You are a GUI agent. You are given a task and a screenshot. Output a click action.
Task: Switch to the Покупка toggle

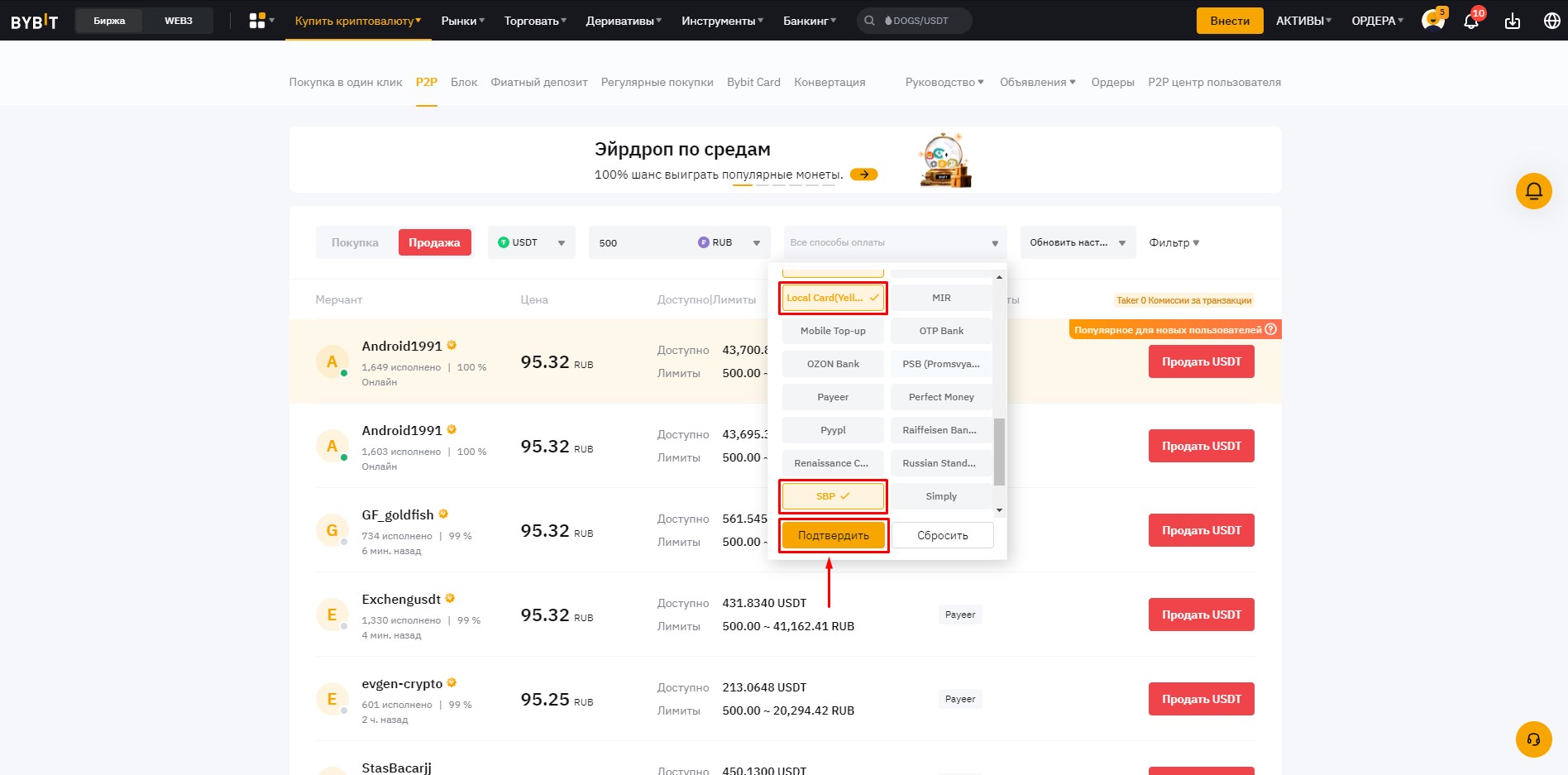coord(355,242)
